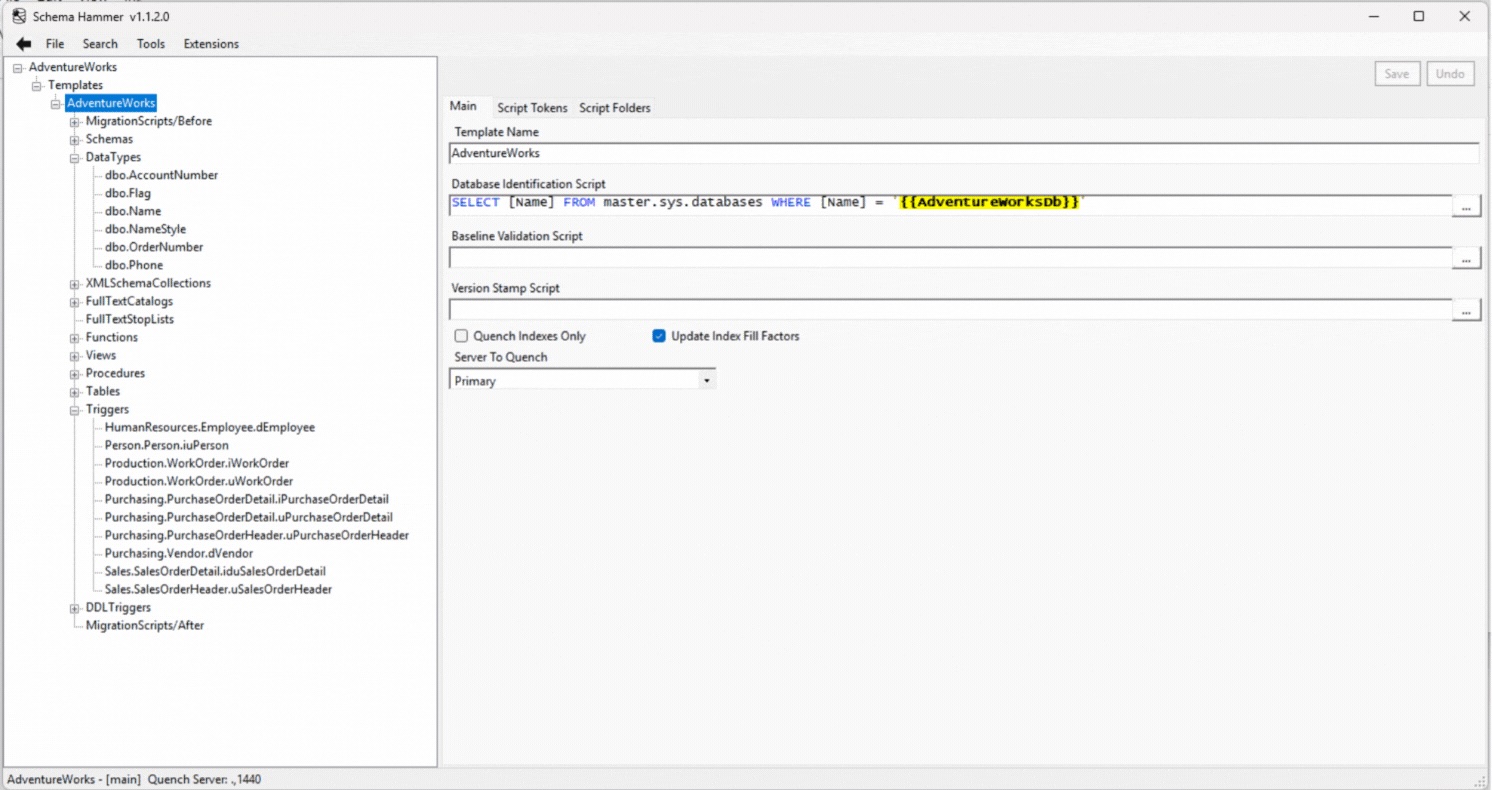Click the Undo button

pos(1450,73)
